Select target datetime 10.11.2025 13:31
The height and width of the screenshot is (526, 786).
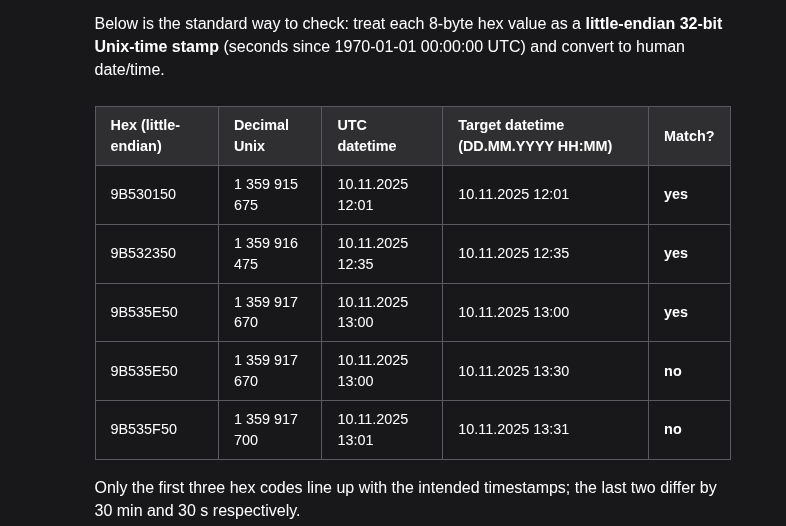pos(513,429)
